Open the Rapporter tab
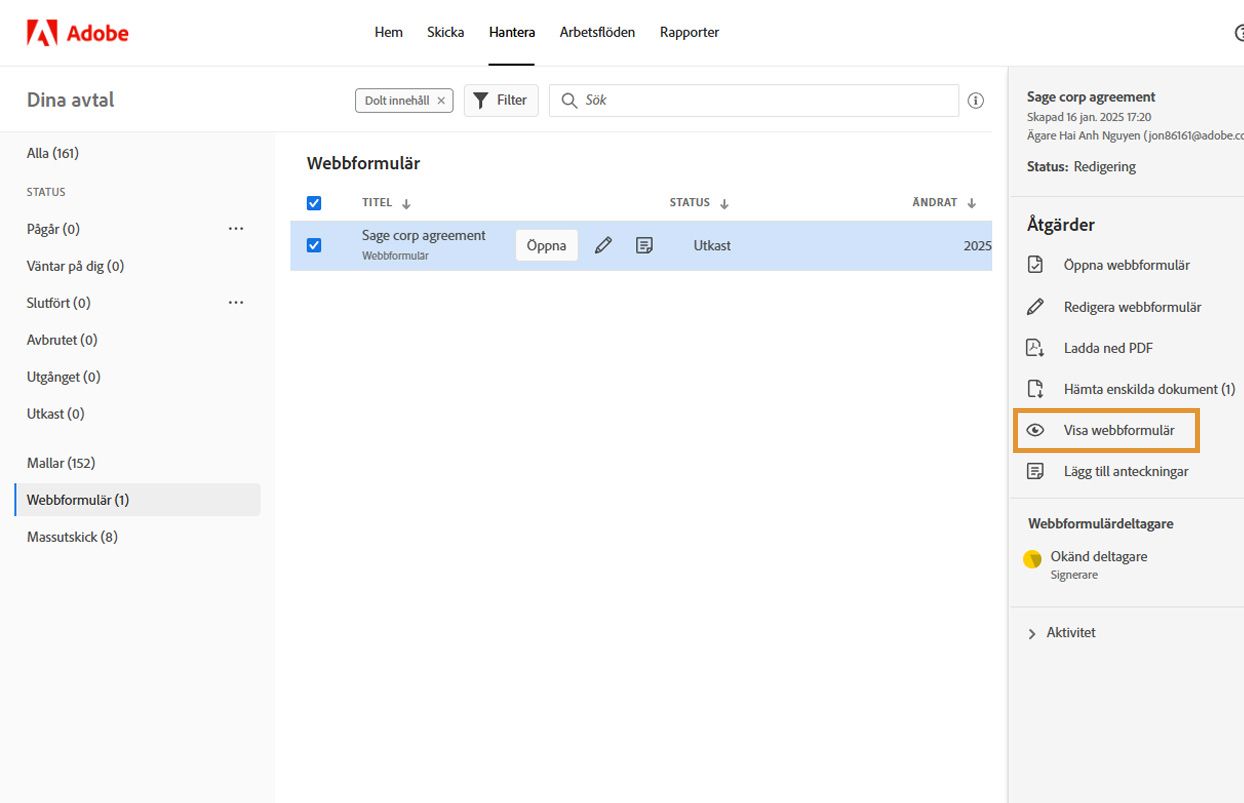Image resolution: width=1244 pixels, height=803 pixels. click(689, 32)
